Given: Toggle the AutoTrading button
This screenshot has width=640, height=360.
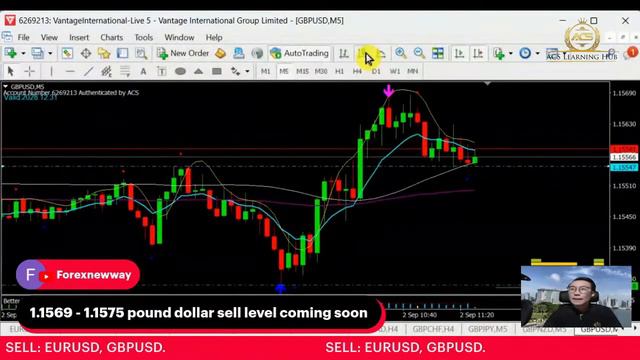Looking at the screenshot, I should (x=300, y=53).
